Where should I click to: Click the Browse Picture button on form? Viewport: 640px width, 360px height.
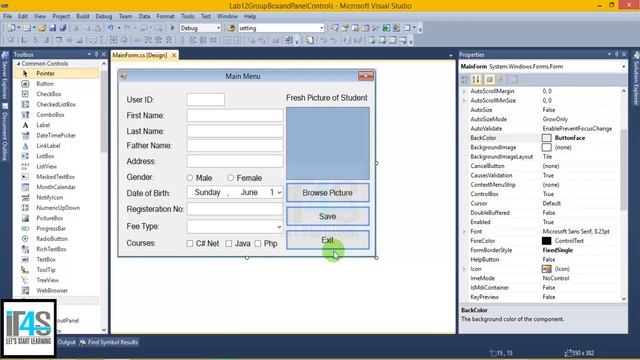[328, 193]
